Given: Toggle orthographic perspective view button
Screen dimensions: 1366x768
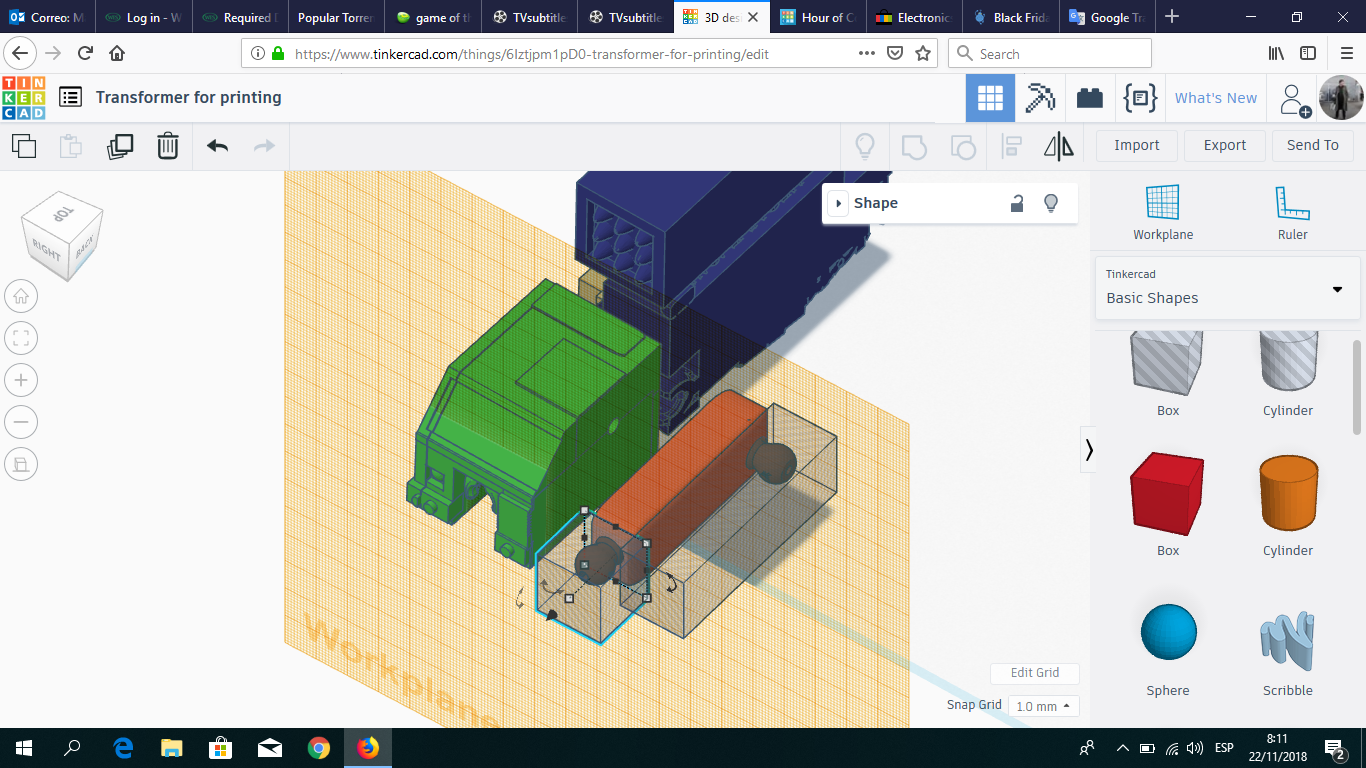Looking at the screenshot, I should pos(21,464).
